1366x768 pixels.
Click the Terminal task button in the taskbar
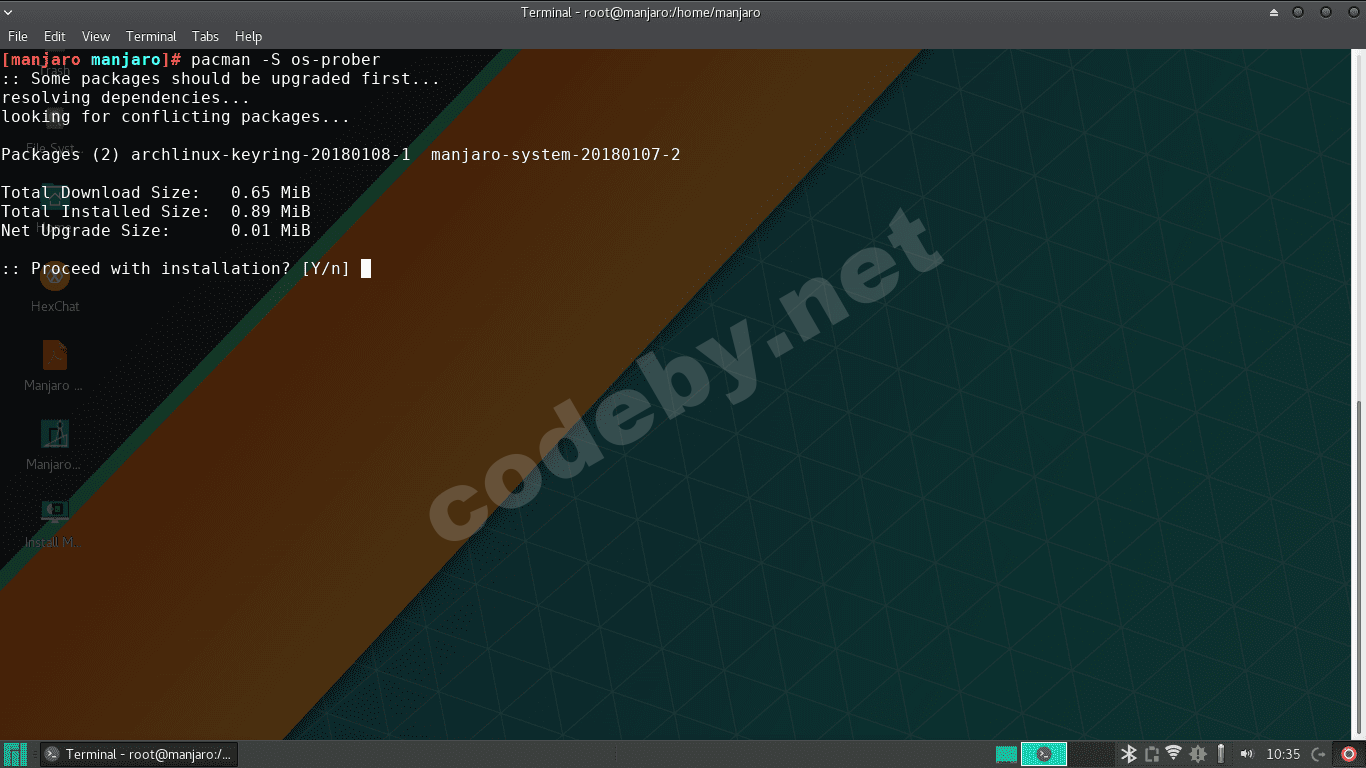(x=138, y=754)
